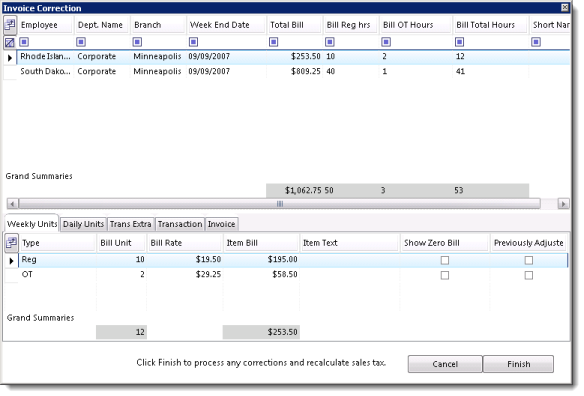Sort by the Bill OT Hours column header
The height and width of the screenshot is (396, 584).
(x=416, y=25)
